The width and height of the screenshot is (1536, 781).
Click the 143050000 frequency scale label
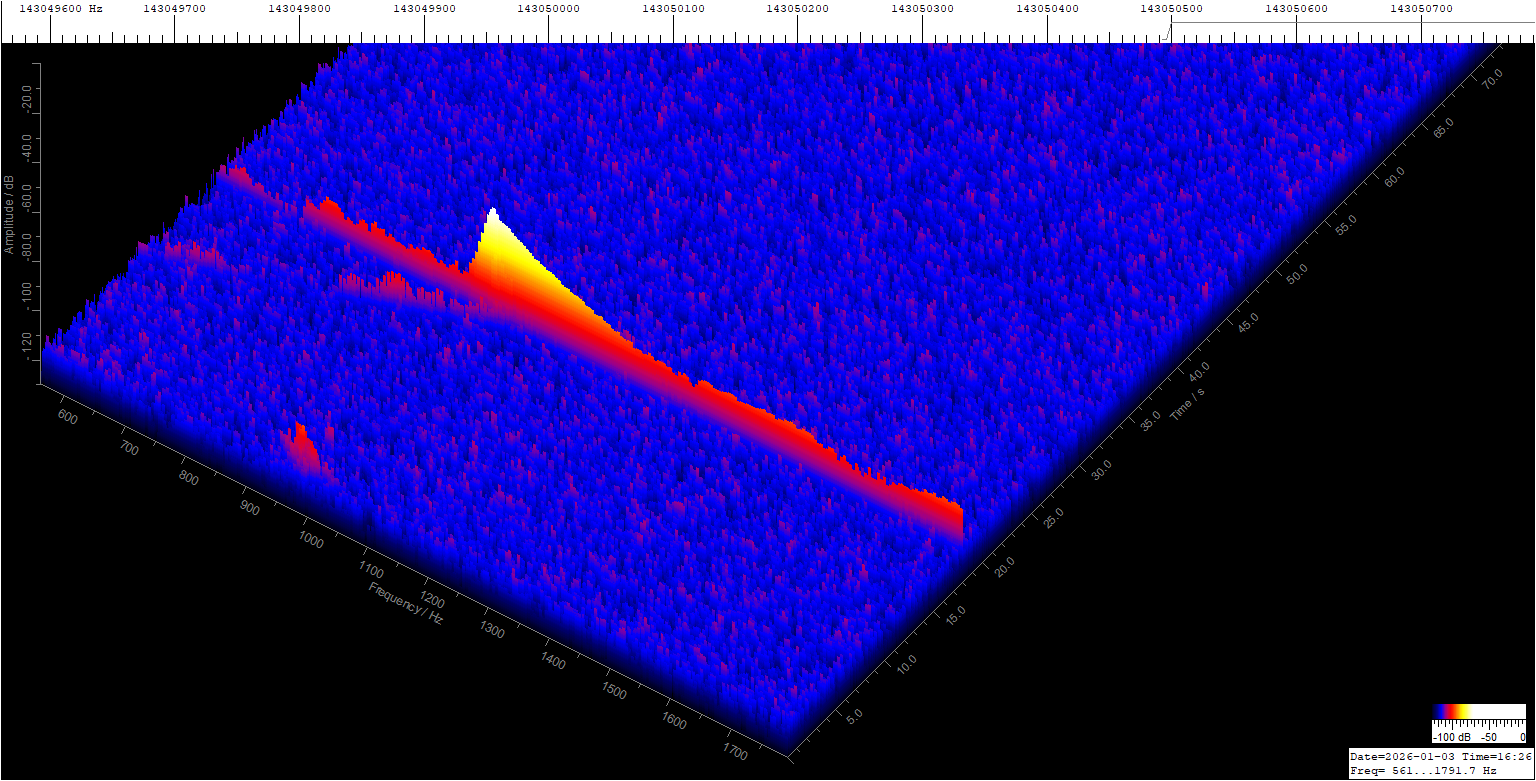(x=549, y=8)
